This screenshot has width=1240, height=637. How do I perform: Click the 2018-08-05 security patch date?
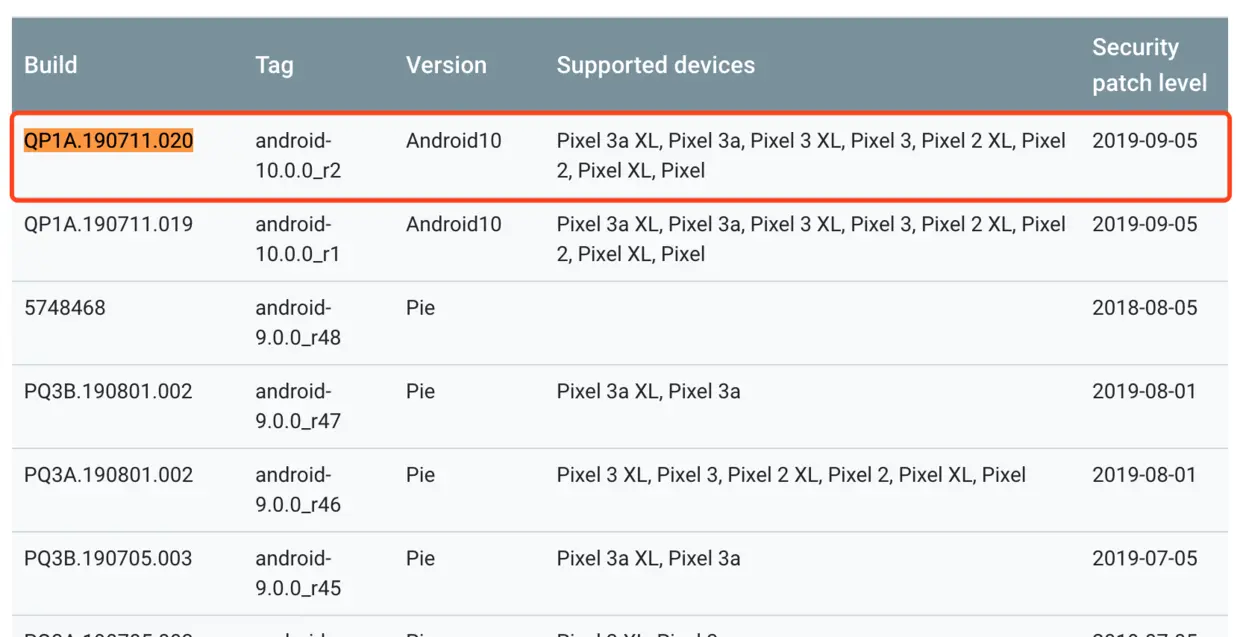point(1144,308)
